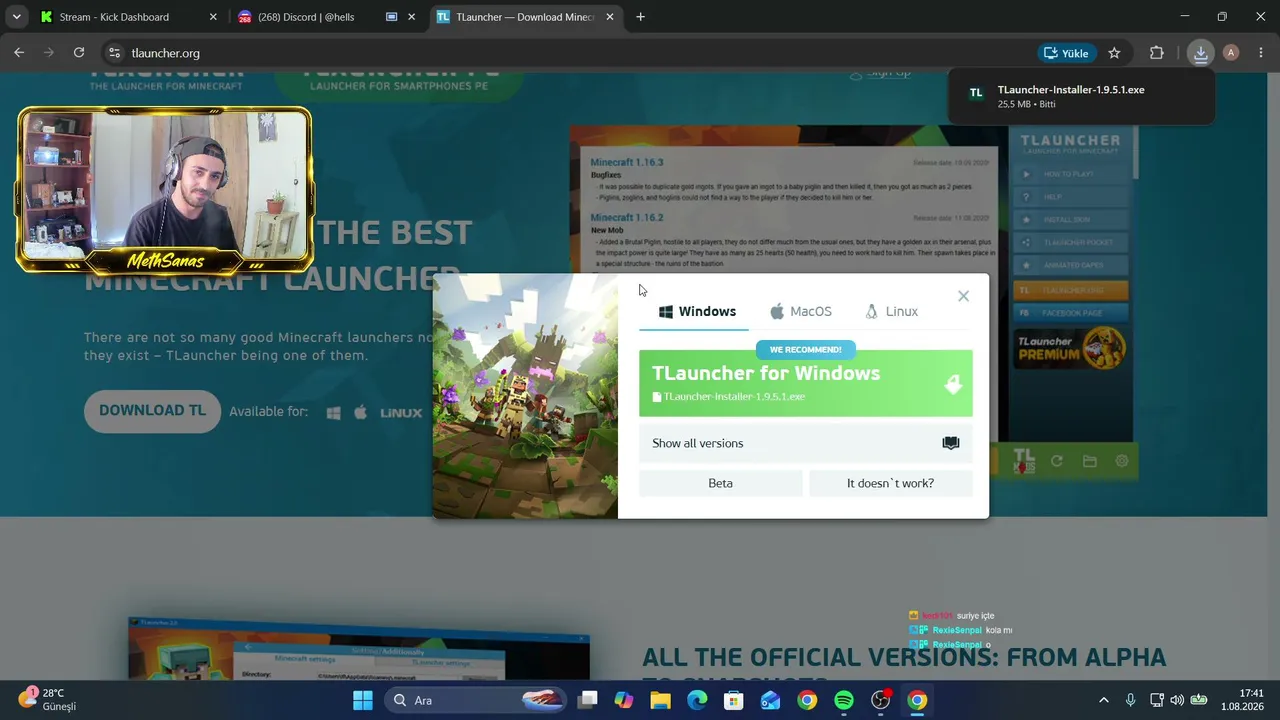Open the It doesn't work? help
The image size is (1280, 720).
click(x=890, y=483)
